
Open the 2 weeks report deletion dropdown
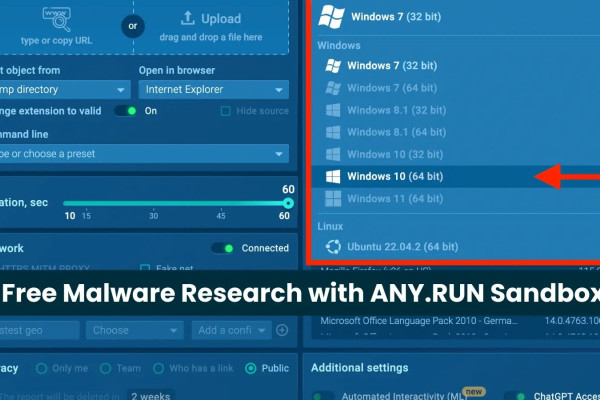[151, 395]
